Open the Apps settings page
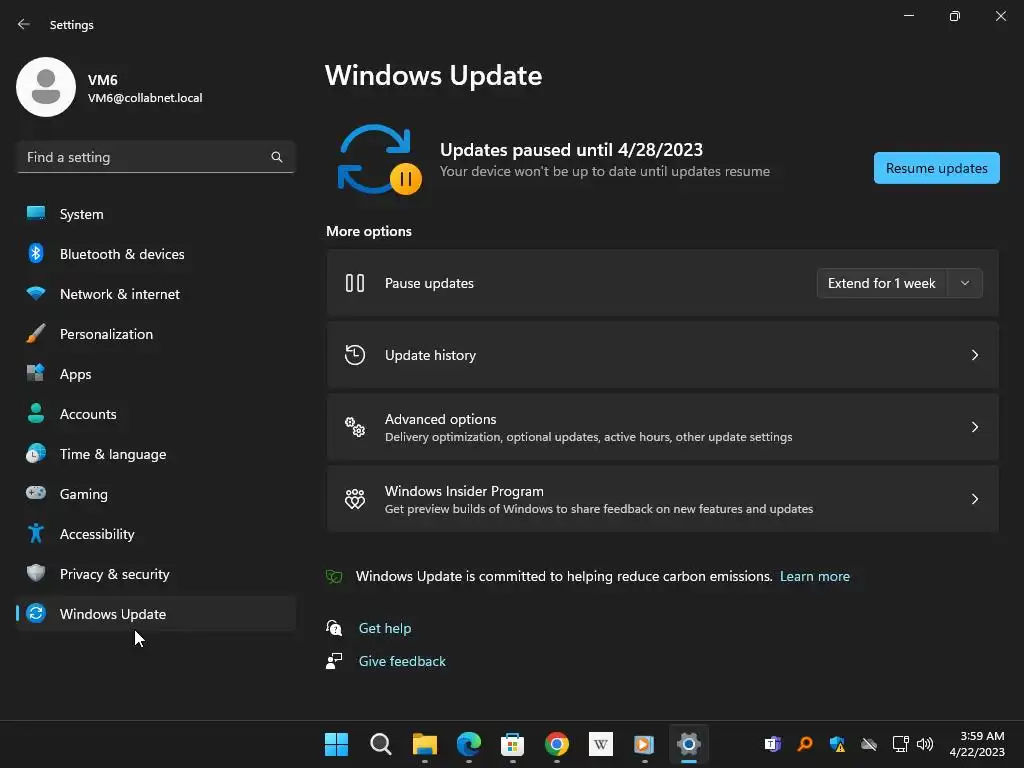The height and width of the screenshot is (768, 1024). 156,374
